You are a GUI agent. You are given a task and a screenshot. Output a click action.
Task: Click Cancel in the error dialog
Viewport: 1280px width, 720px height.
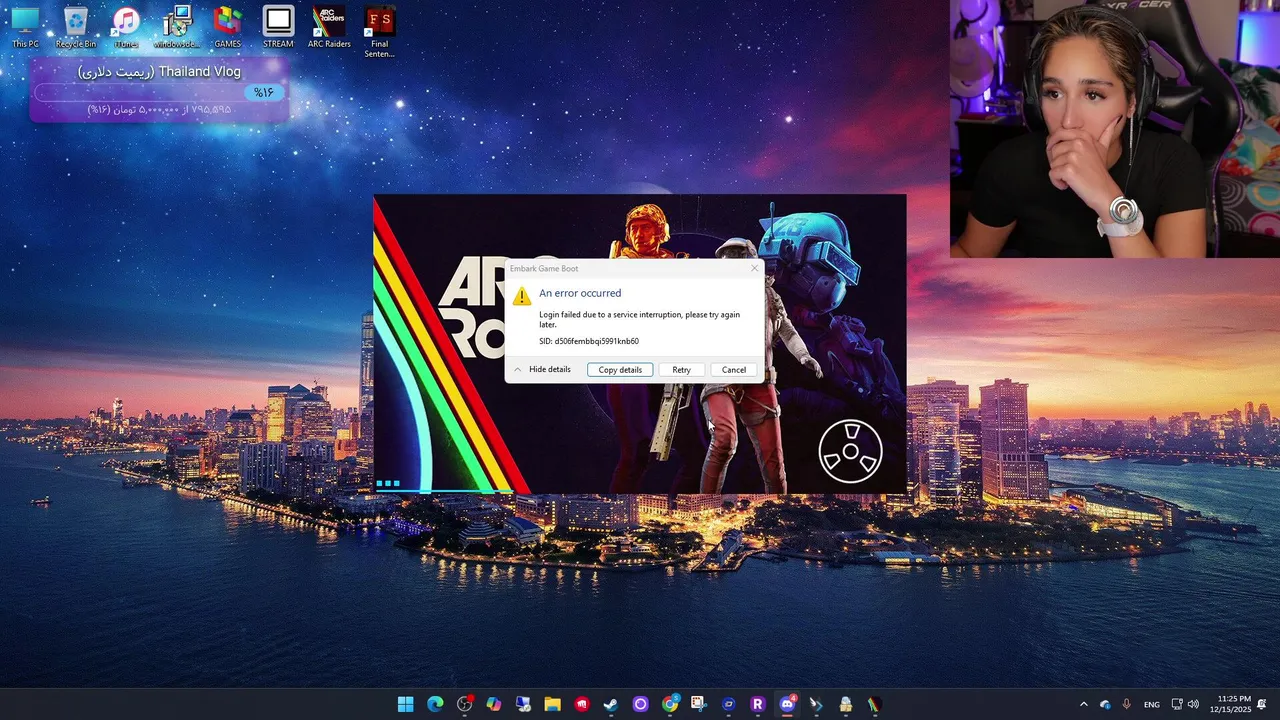[x=734, y=370]
